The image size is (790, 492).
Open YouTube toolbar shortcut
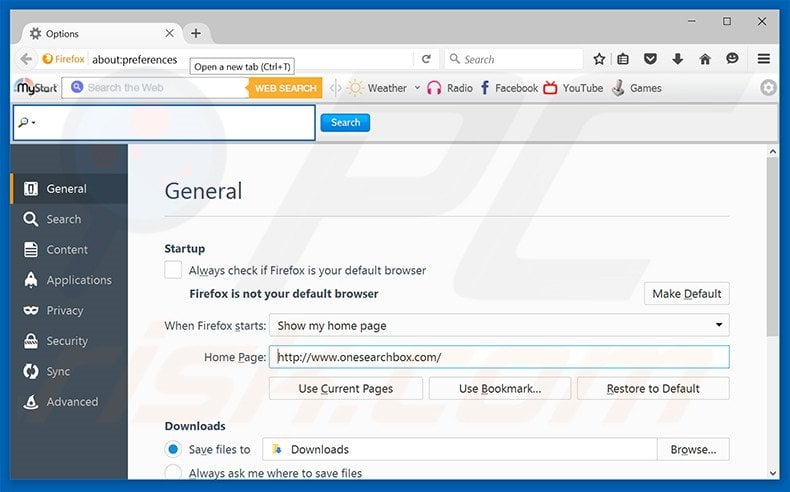[573, 88]
